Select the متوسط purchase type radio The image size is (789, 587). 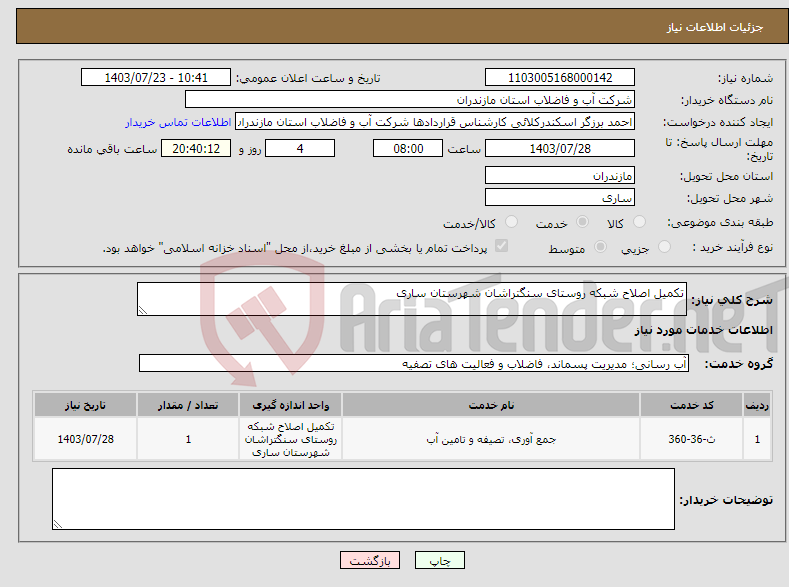[600, 246]
